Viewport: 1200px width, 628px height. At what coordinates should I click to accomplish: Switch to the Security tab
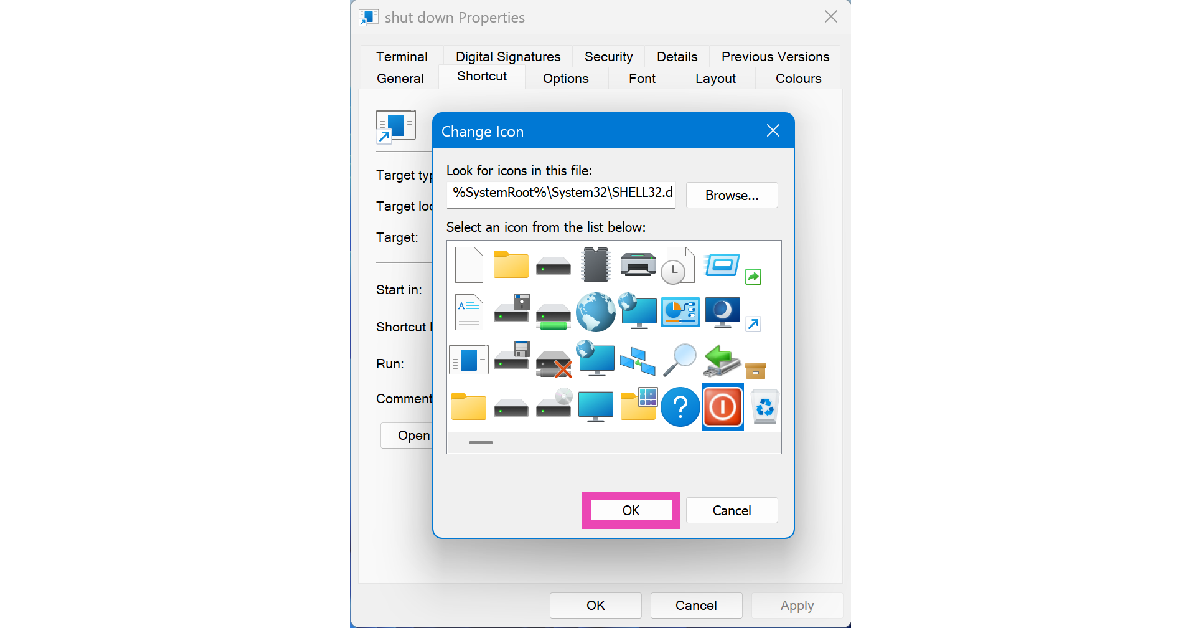pyautogui.click(x=608, y=57)
